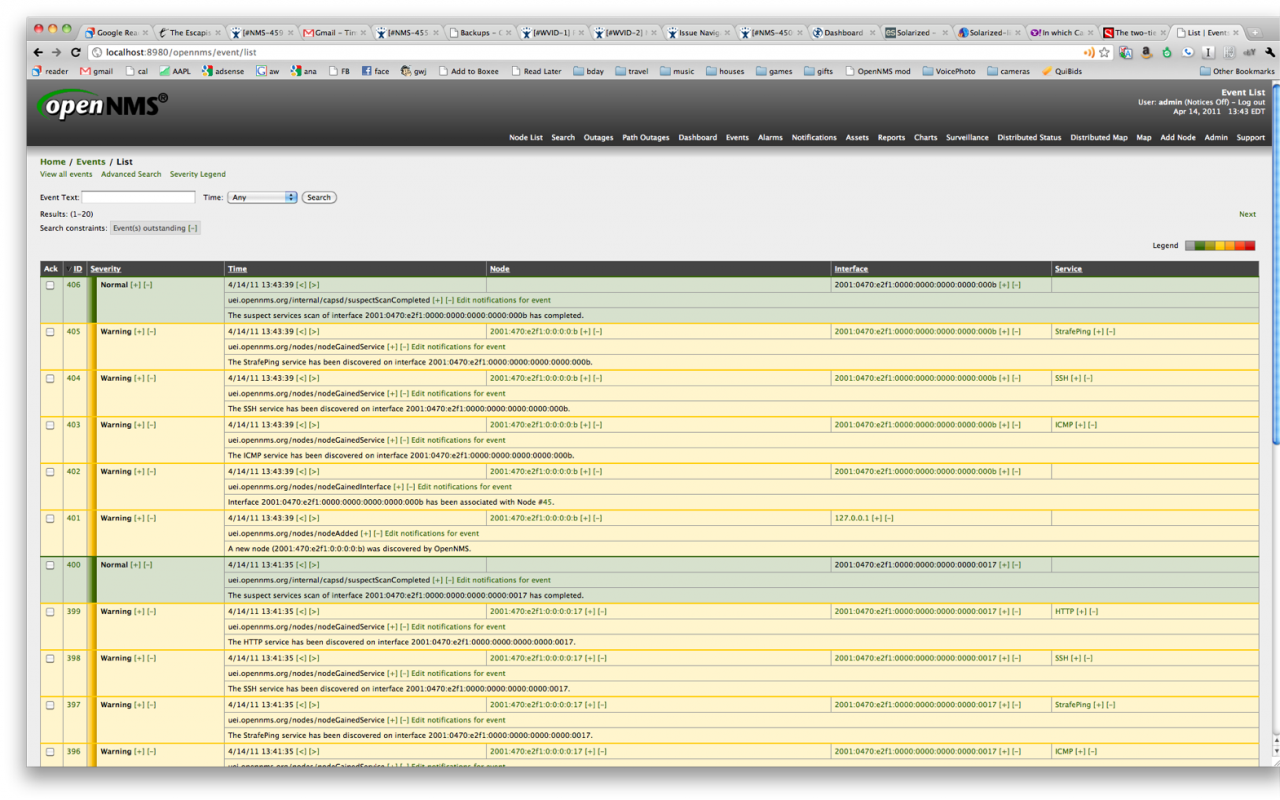Open the Translate extension icon
The image size is (1280, 800).
[x=1126, y=52]
